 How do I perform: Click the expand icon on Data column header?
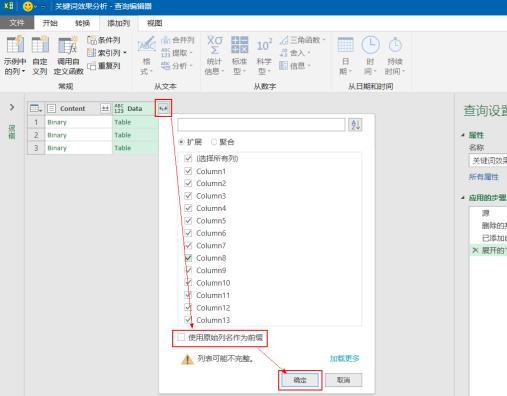coord(163,108)
